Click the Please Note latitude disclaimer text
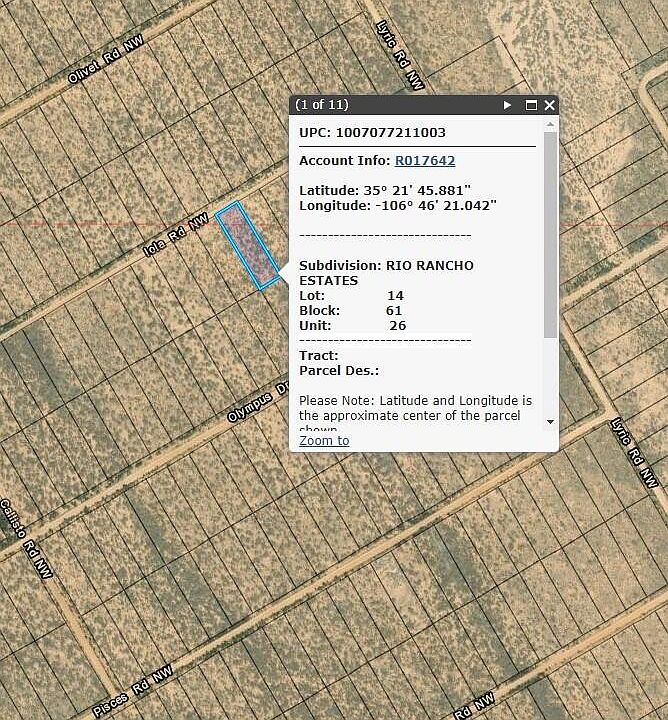The height and width of the screenshot is (720, 668). pyautogui.click(x=415, y=415)
